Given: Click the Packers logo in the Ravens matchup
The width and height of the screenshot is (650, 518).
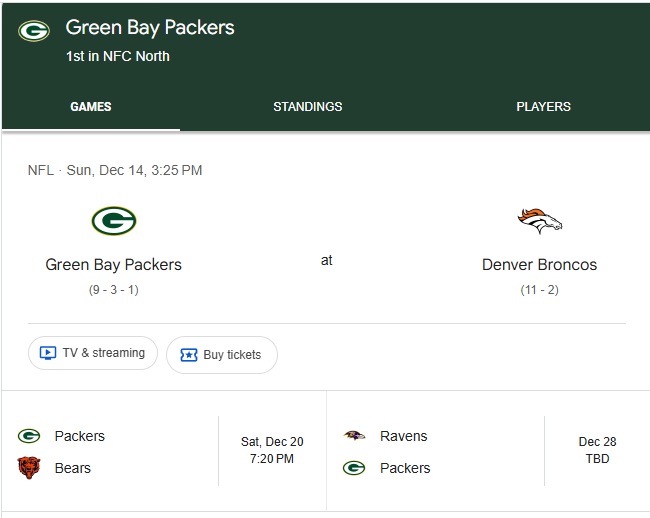Looking at the screenshot, I should (x=354, y=468).
